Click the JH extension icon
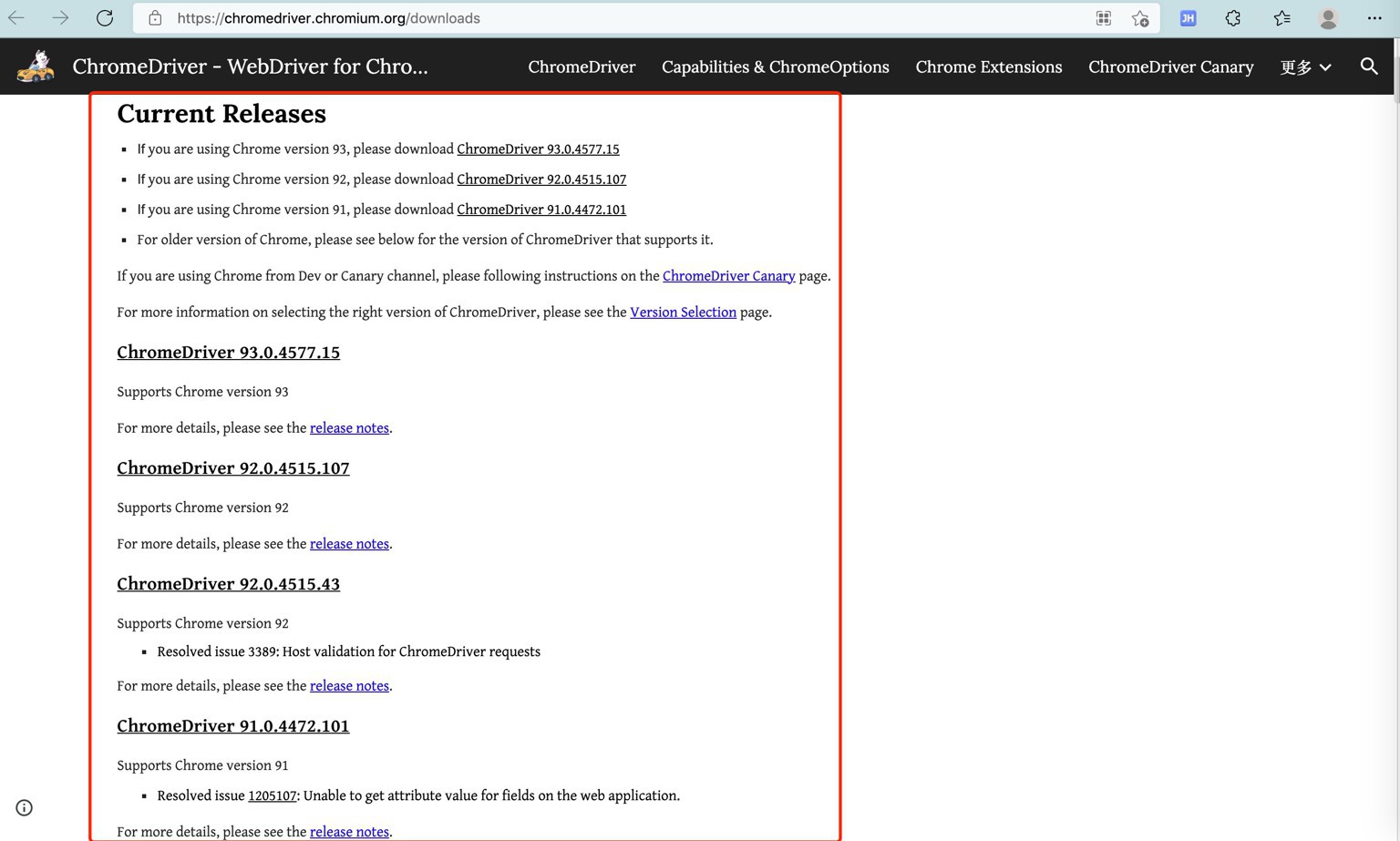Image resolution: width=1400 pixels, height=841 pixels. (x=1188, y=18)
